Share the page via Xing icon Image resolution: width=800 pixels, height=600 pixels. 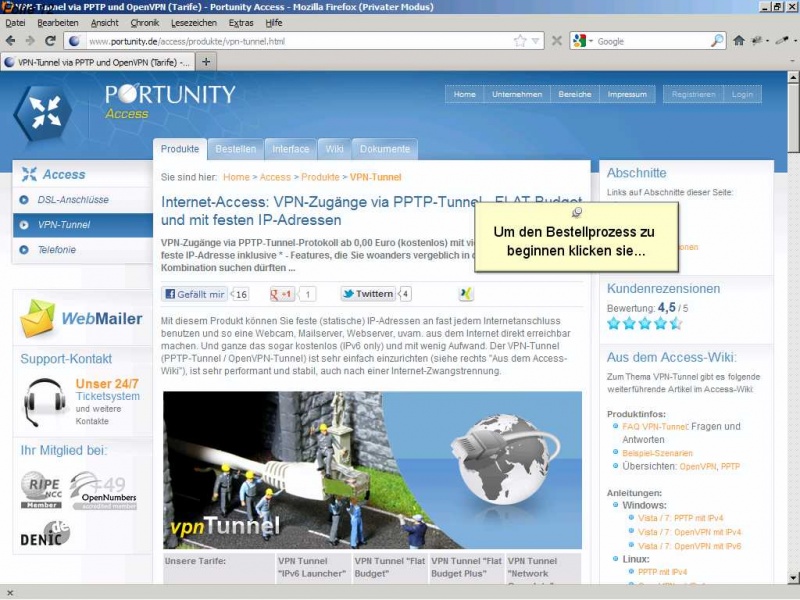(466, 294)
